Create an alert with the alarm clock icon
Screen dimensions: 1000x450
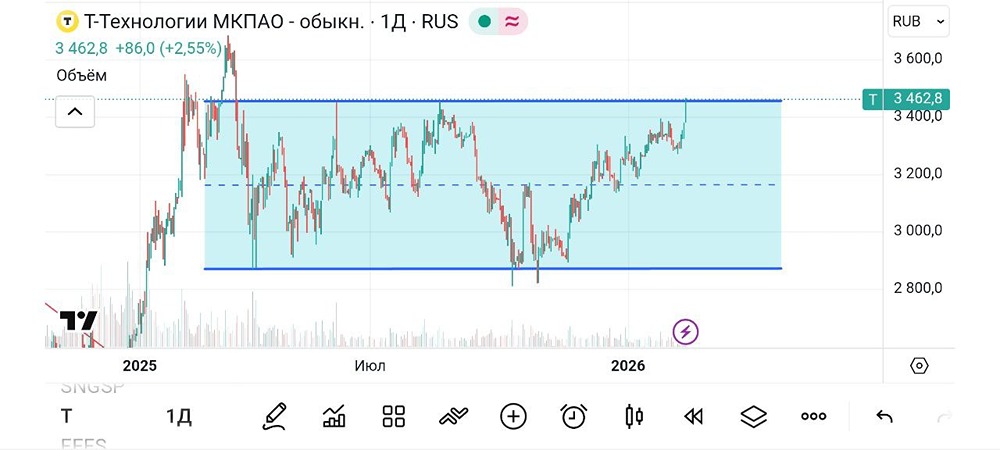pyautogui.click(x=573, y=416)
